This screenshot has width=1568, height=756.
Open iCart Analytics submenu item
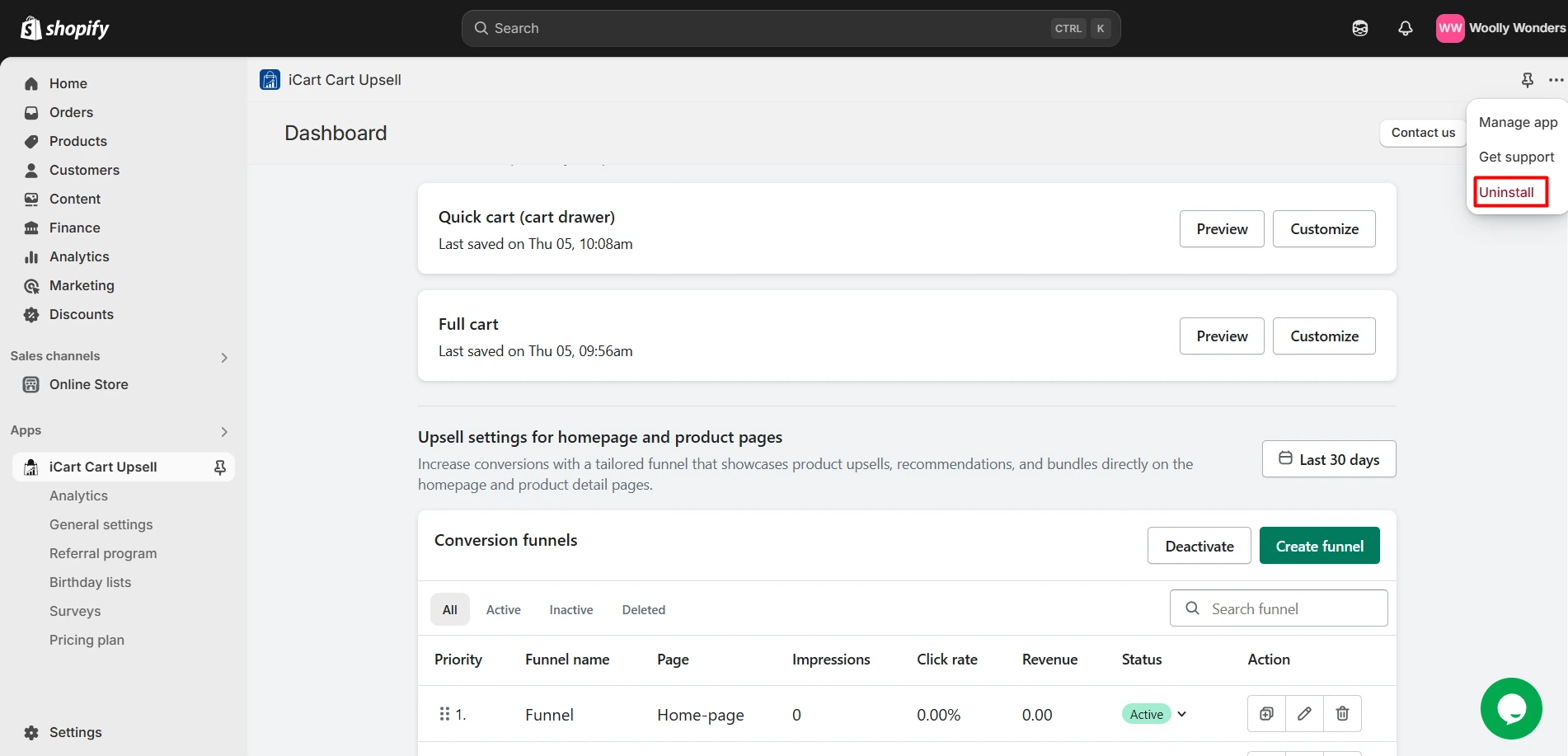point(78,495)
